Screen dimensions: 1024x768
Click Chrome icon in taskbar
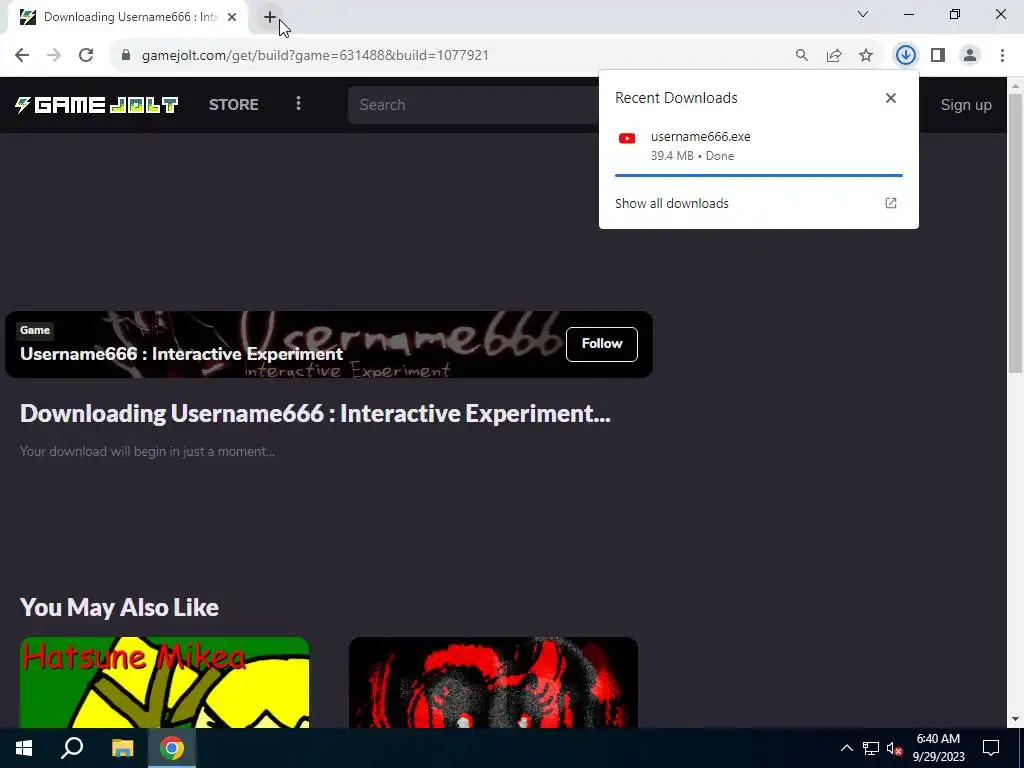pos(172,748)
